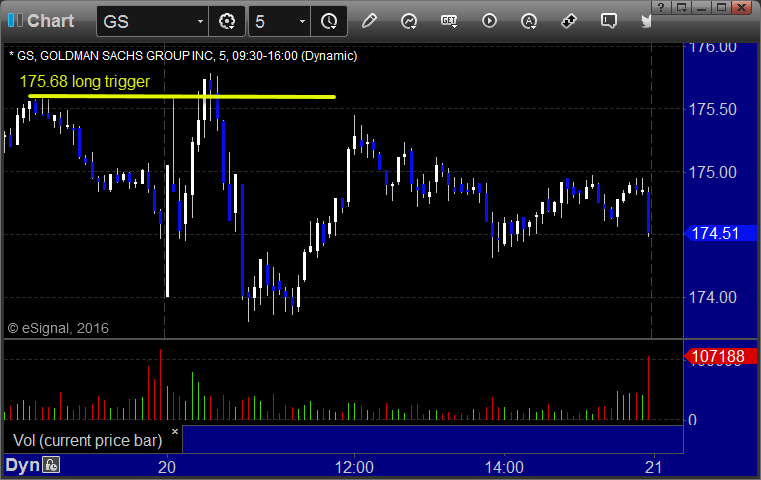Open the studies chart icon menu

(409, 21)
